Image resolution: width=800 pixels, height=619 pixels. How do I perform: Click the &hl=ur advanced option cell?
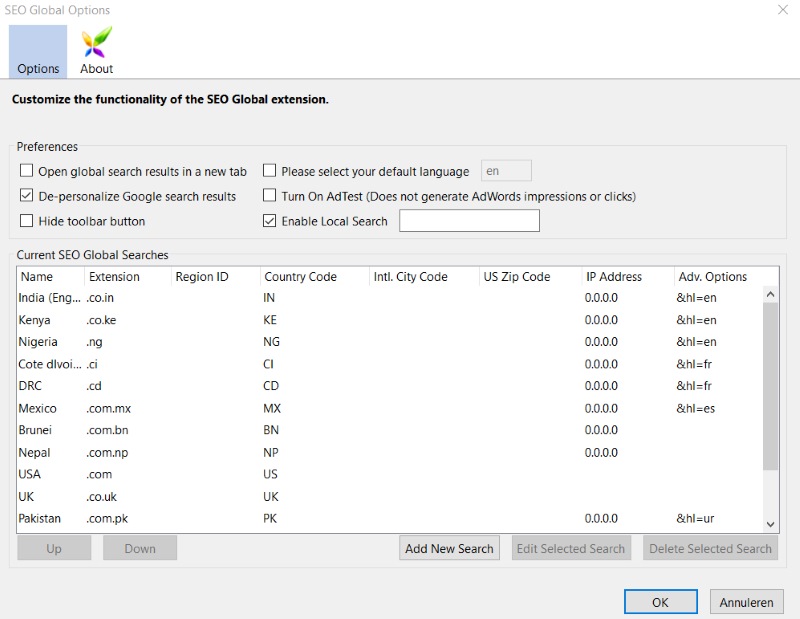pyautogui.click(x=695, y=518)
